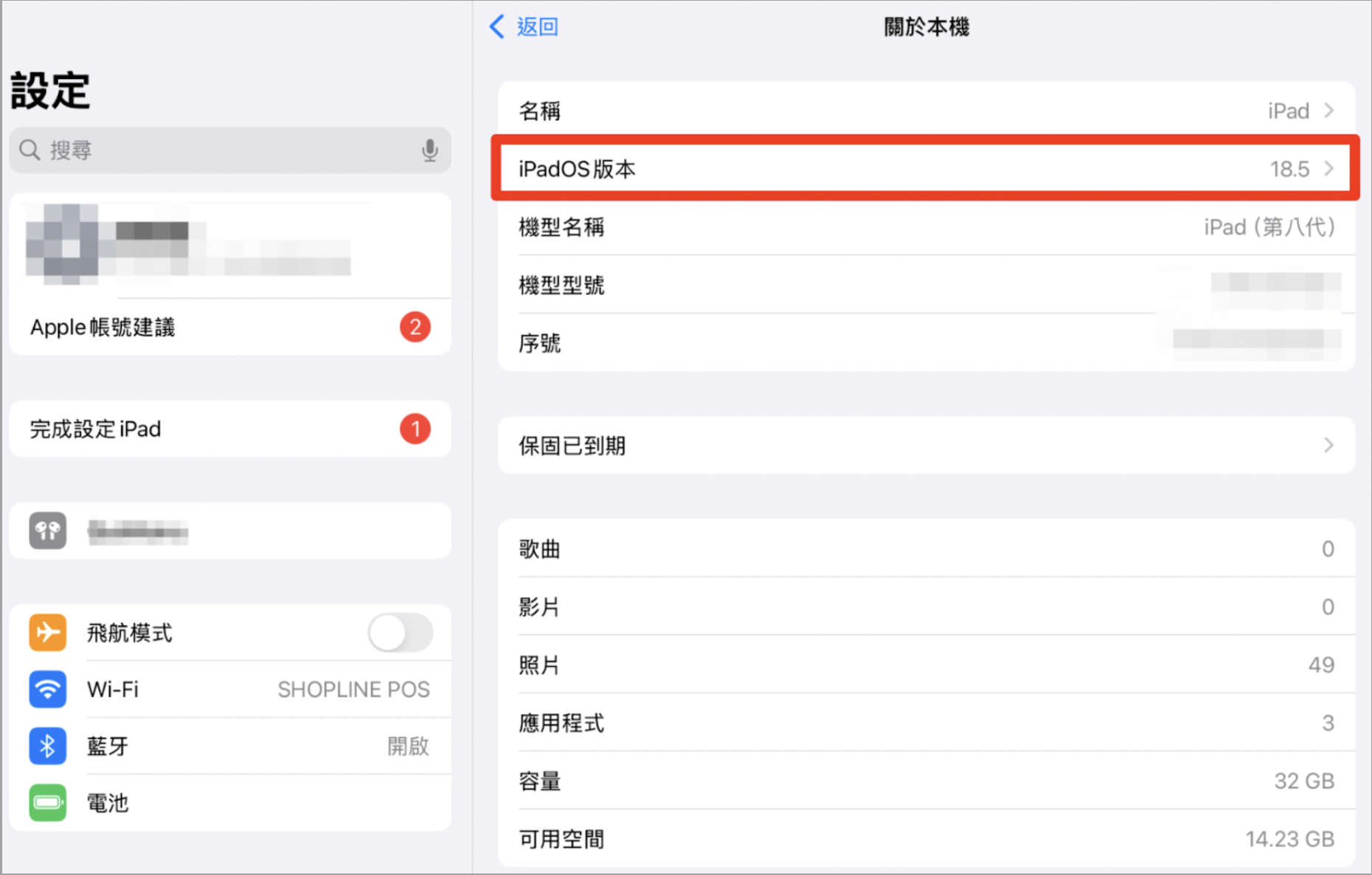This screenshot has width=1372, height=875.
Task: Select the 歌曲 row label
Action: 539,549
